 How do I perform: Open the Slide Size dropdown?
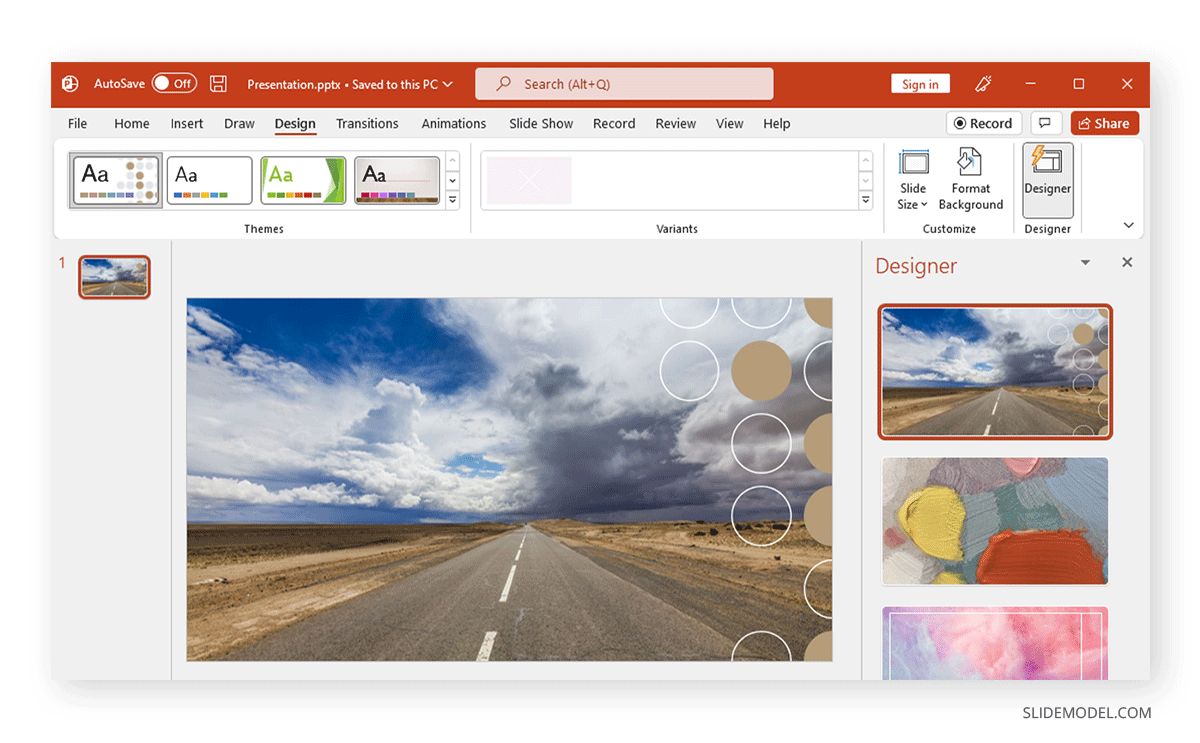(913, 179)
